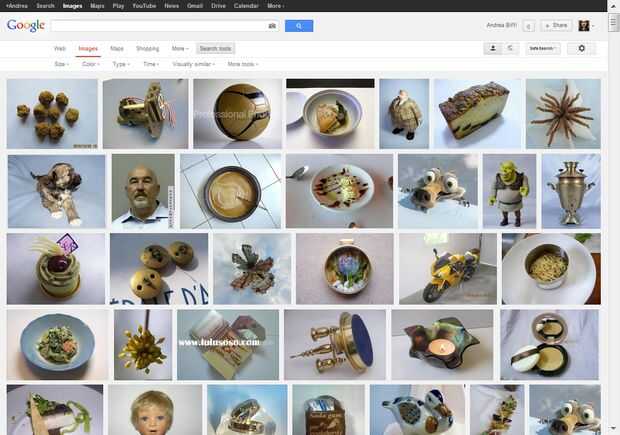The width and height of the screenshot is (620, 435).
Task: Open the Size filter dropdown
Action: [61, 64]
